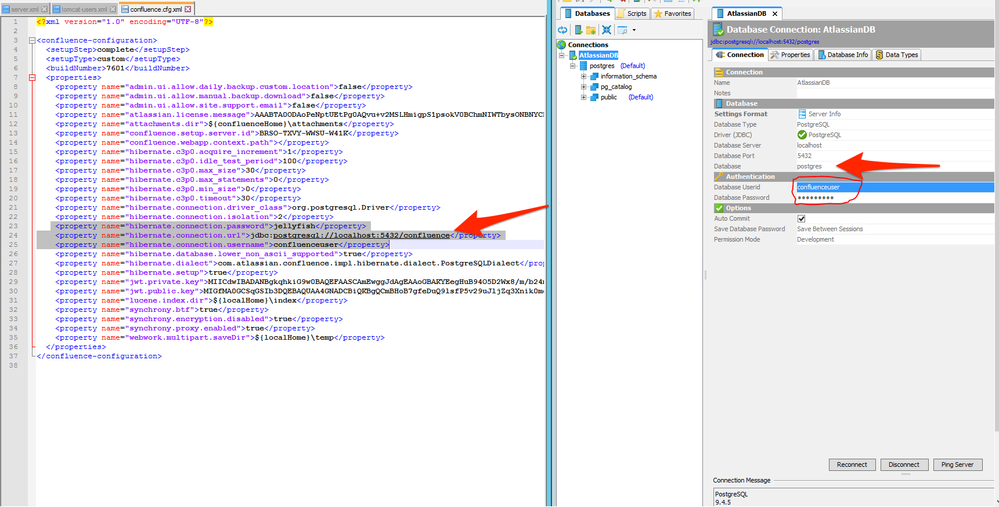Click the jellyfish password text on line 23
The width and height of the screenshot is (999, 507).
[293, 226]
